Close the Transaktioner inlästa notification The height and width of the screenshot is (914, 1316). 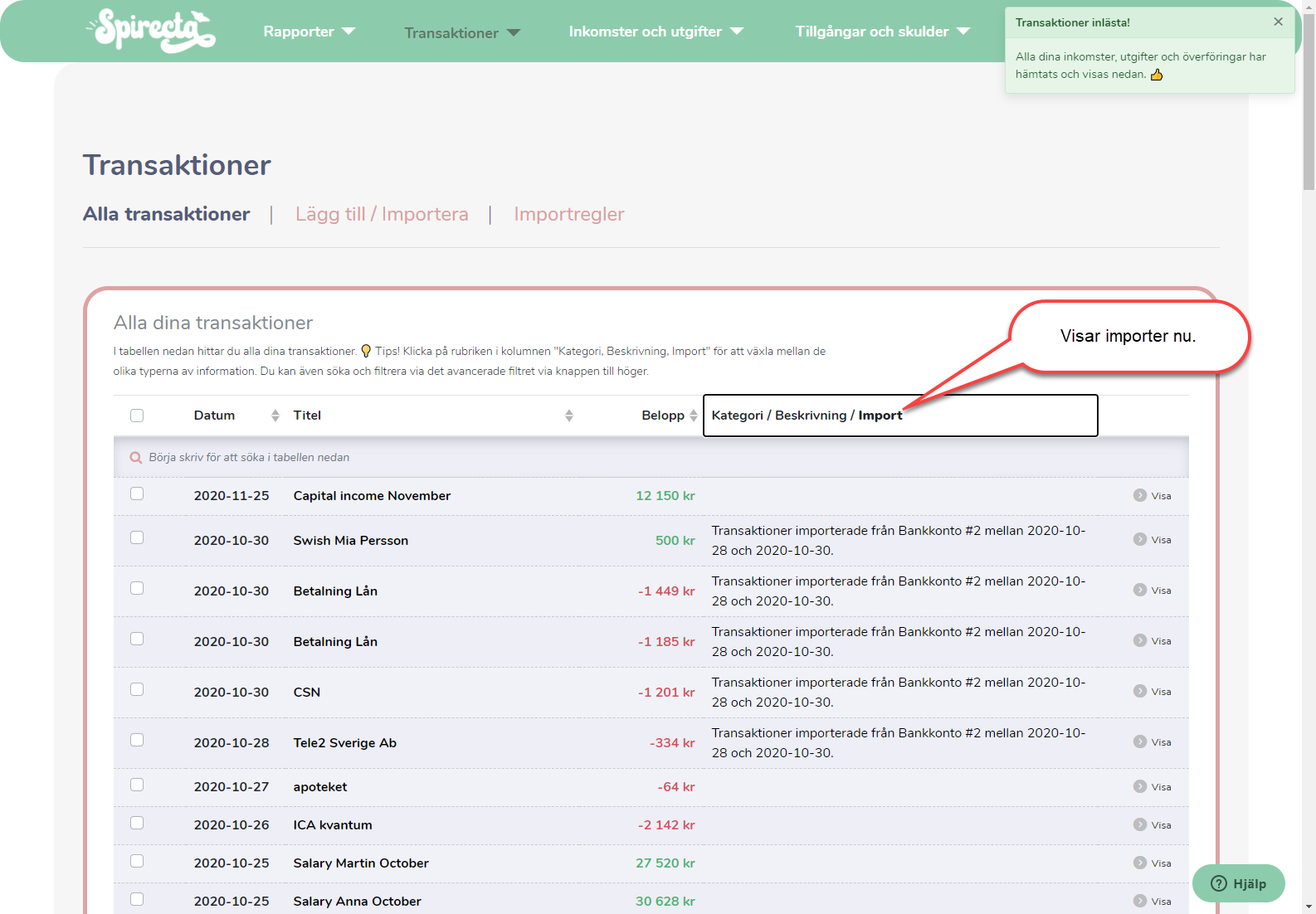point(1278,22)
